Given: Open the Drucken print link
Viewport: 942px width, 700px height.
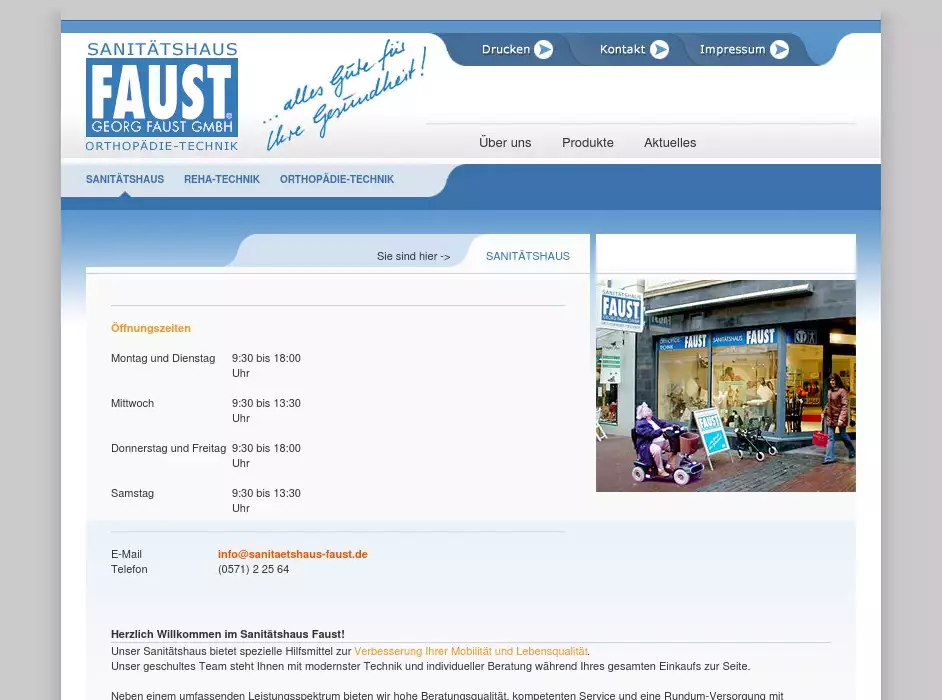Looking at the screenshot, I should coord(505,49).
